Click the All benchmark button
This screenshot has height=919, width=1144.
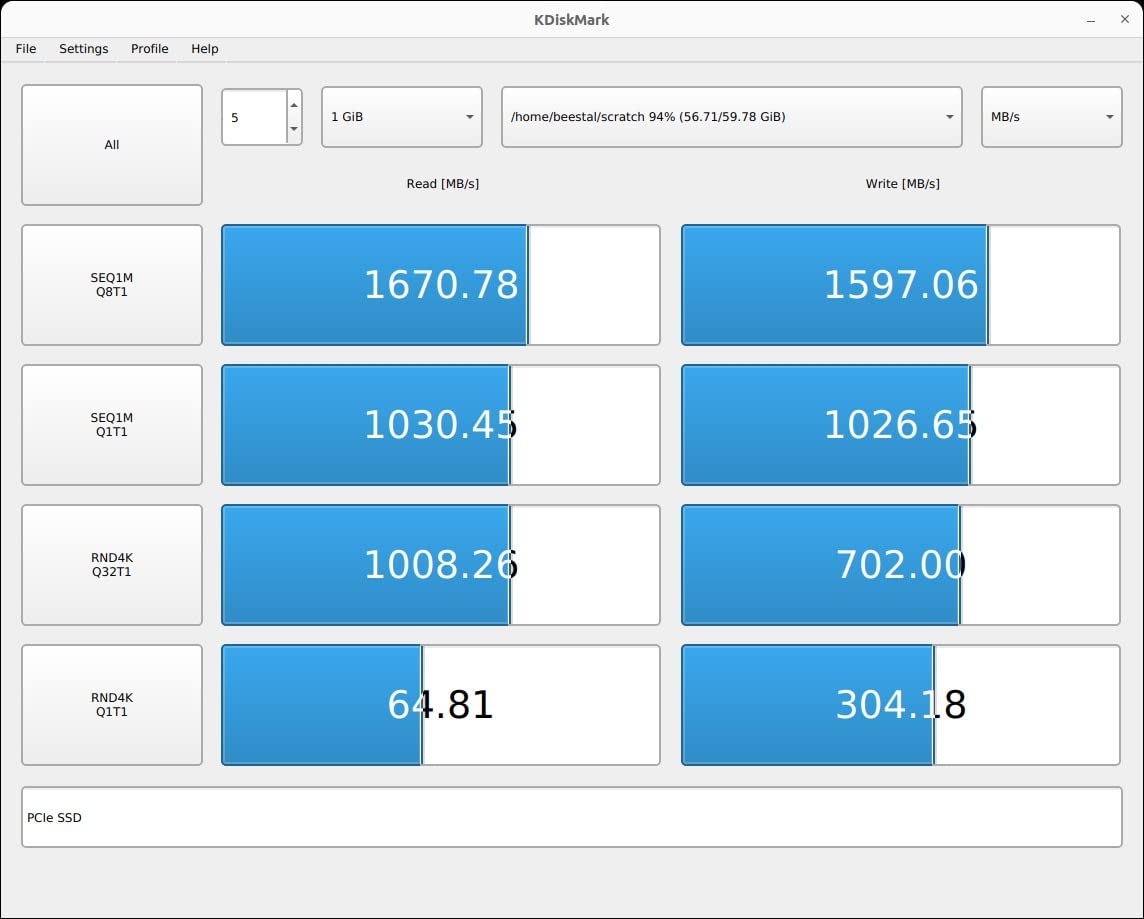click(x=112, y=145)
